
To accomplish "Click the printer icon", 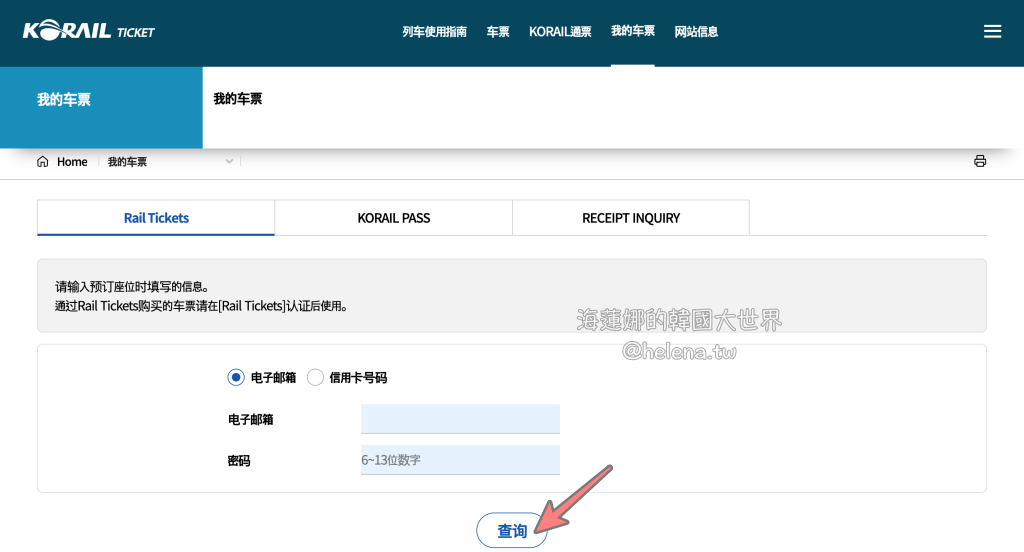I will (x=980, y=161).
